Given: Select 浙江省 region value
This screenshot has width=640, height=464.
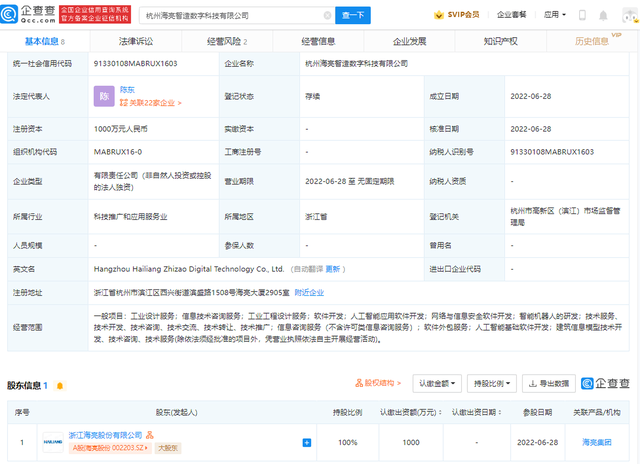Looking at the screenshot, I should coord(316,217).
